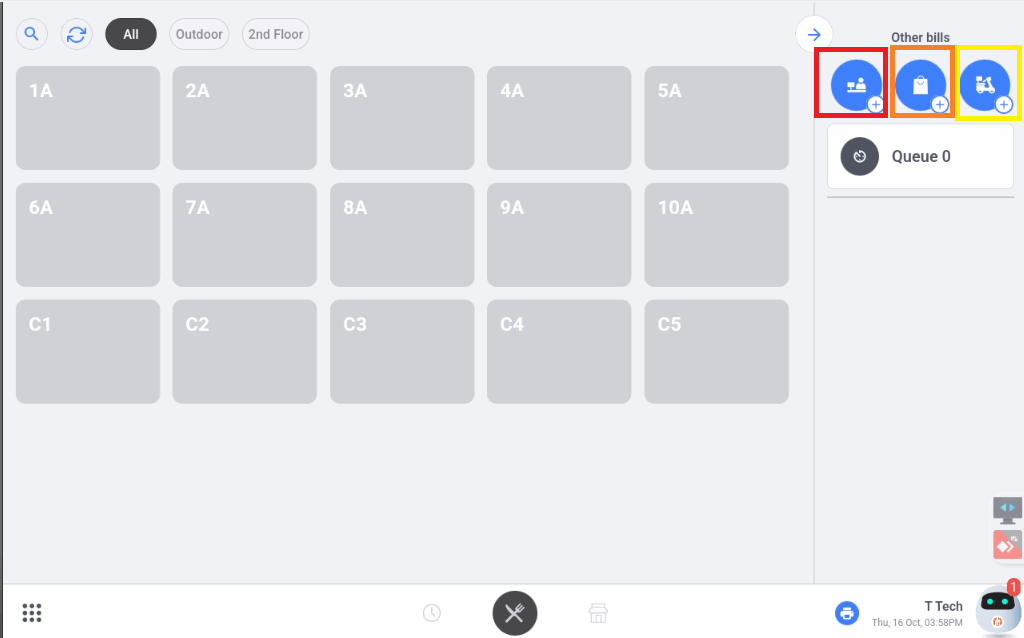Click the search magnifier icon

(x=32, y=34)
